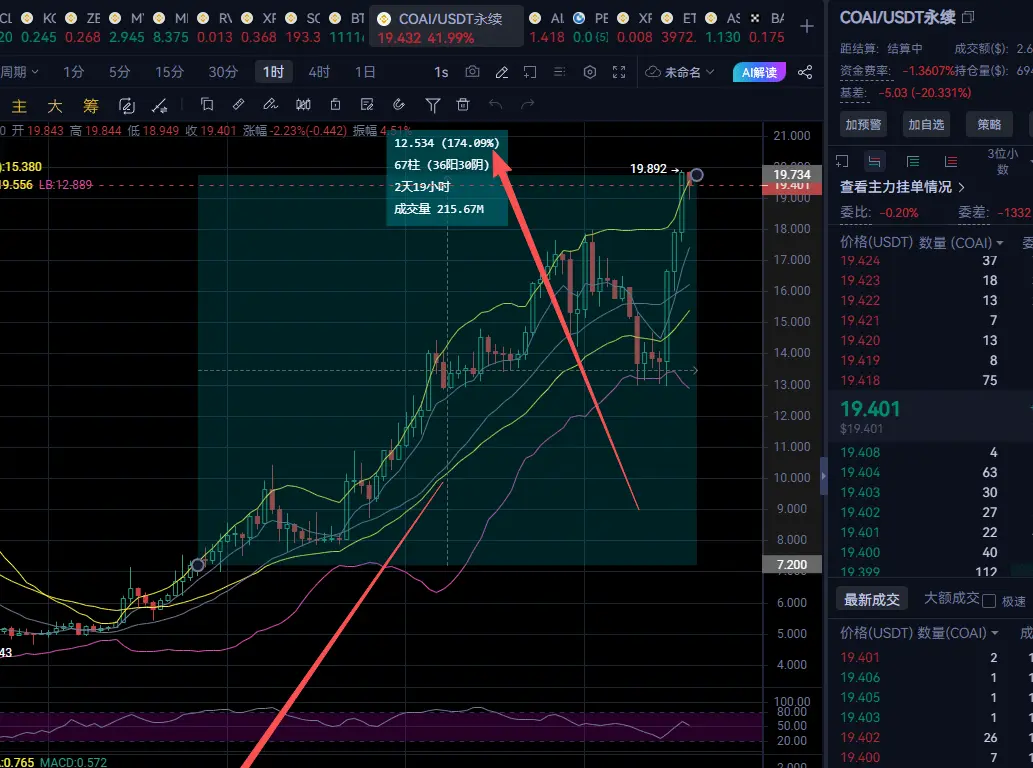Screen dimensions: 1033x768
Task: Click the filter funnel icon
Action: click(432, 104)
